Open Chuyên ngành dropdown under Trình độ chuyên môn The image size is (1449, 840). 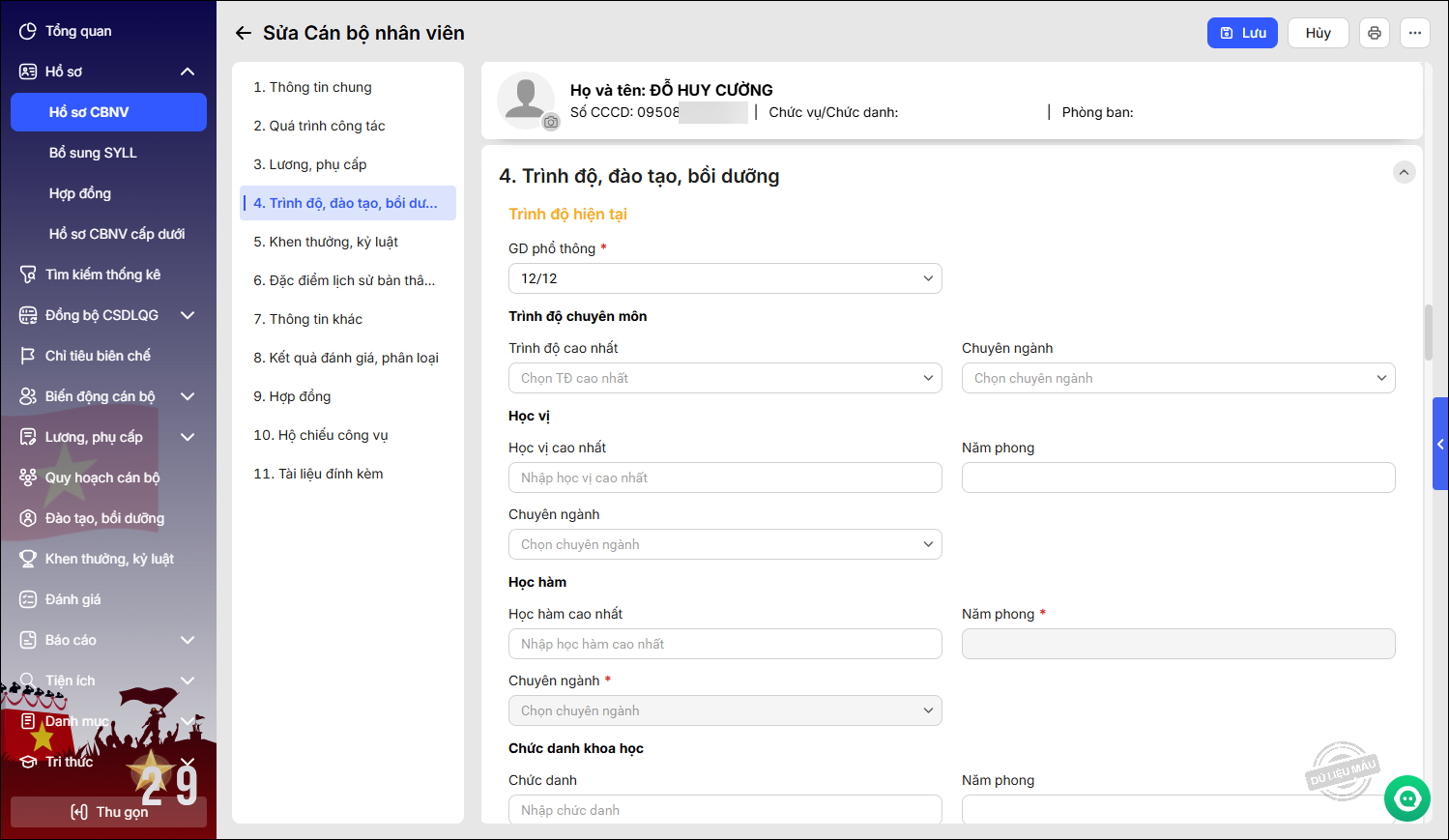[1177, 378]
